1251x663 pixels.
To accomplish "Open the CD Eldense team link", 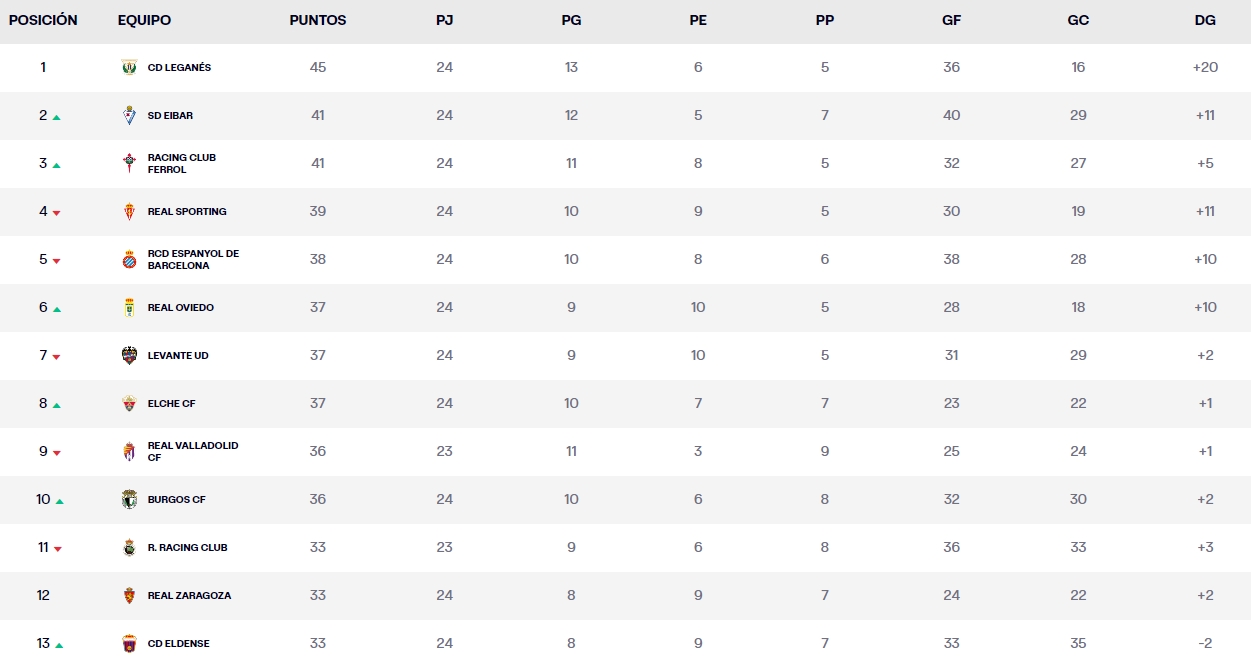I will coord(178,643).
